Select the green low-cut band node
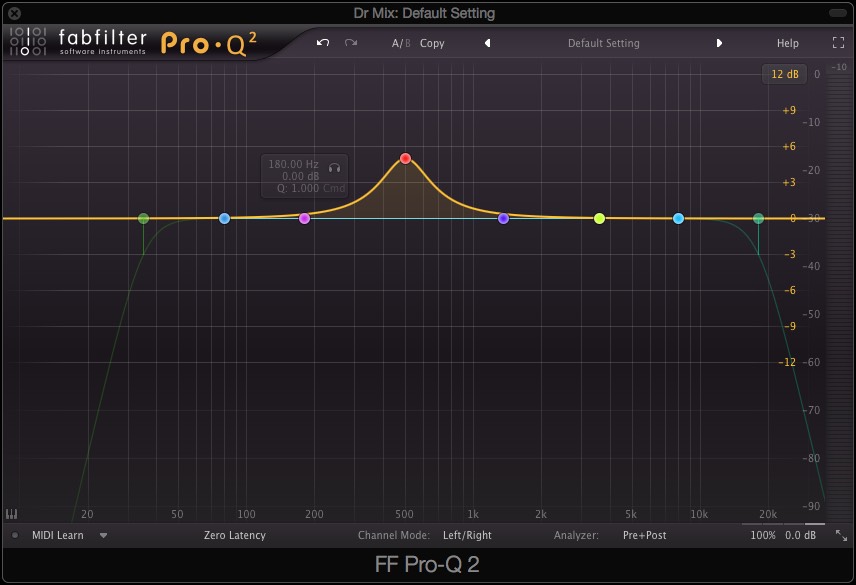This screenshot has height=585, width=856. (x=144, y=218)
